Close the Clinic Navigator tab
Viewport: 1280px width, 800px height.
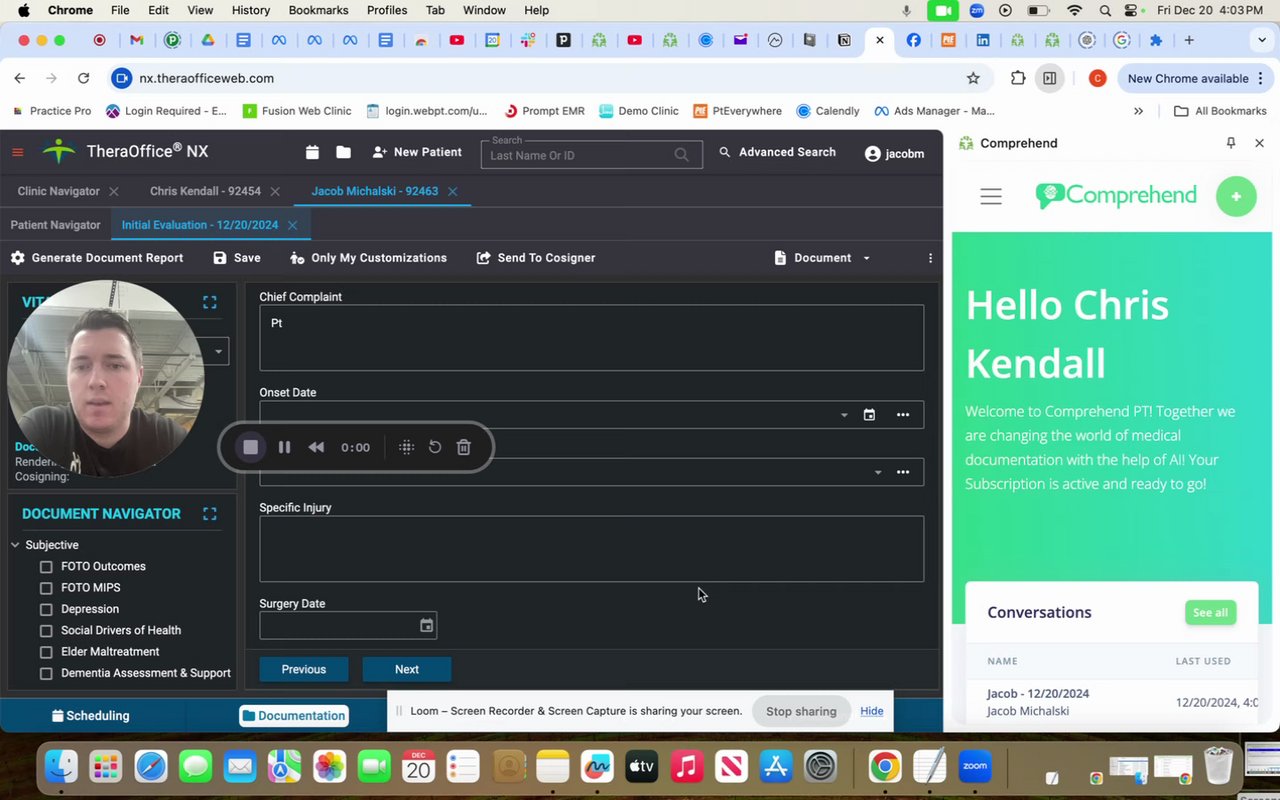113,191
